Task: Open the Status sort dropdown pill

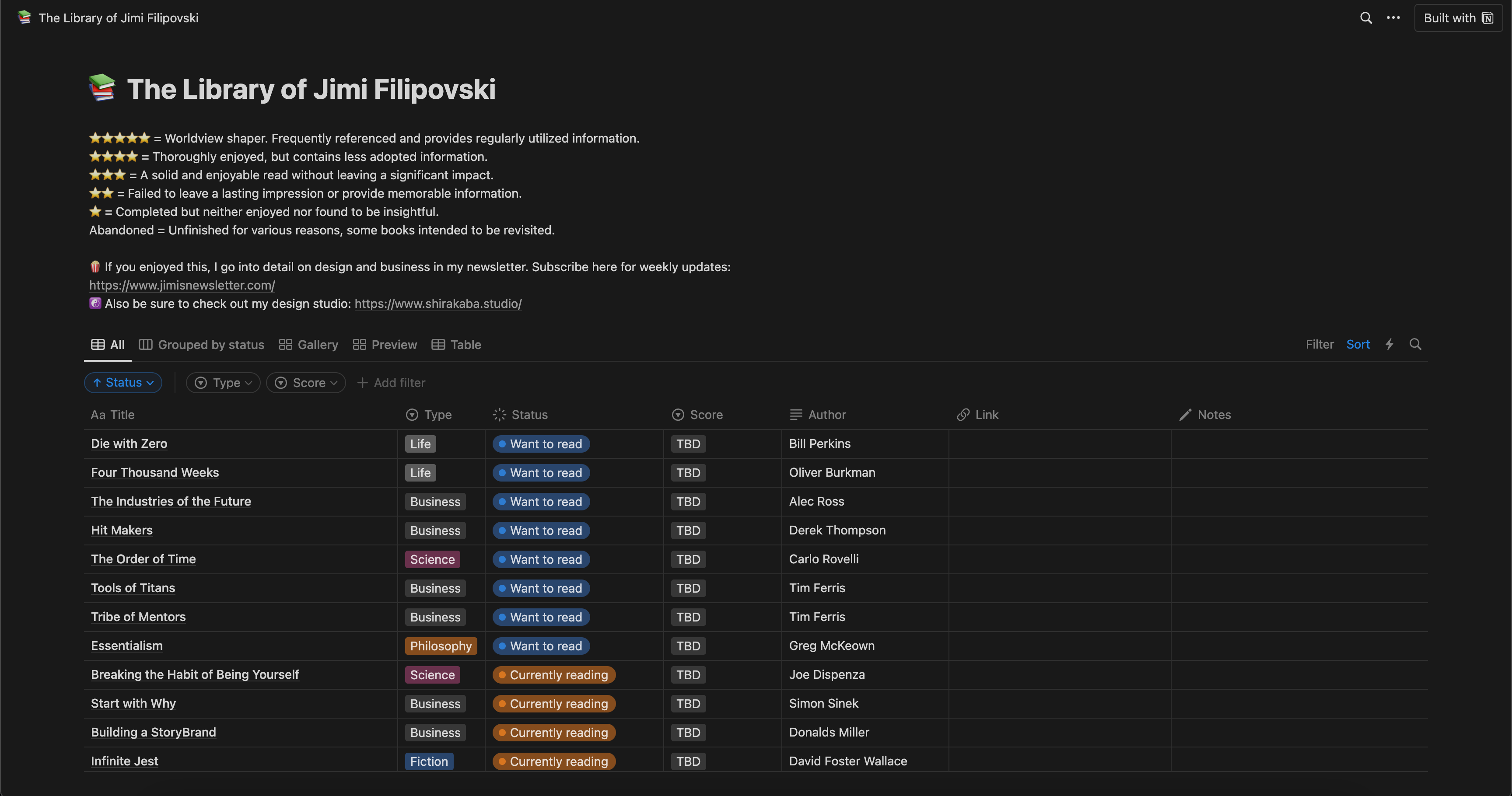Action: pos(123,382)
